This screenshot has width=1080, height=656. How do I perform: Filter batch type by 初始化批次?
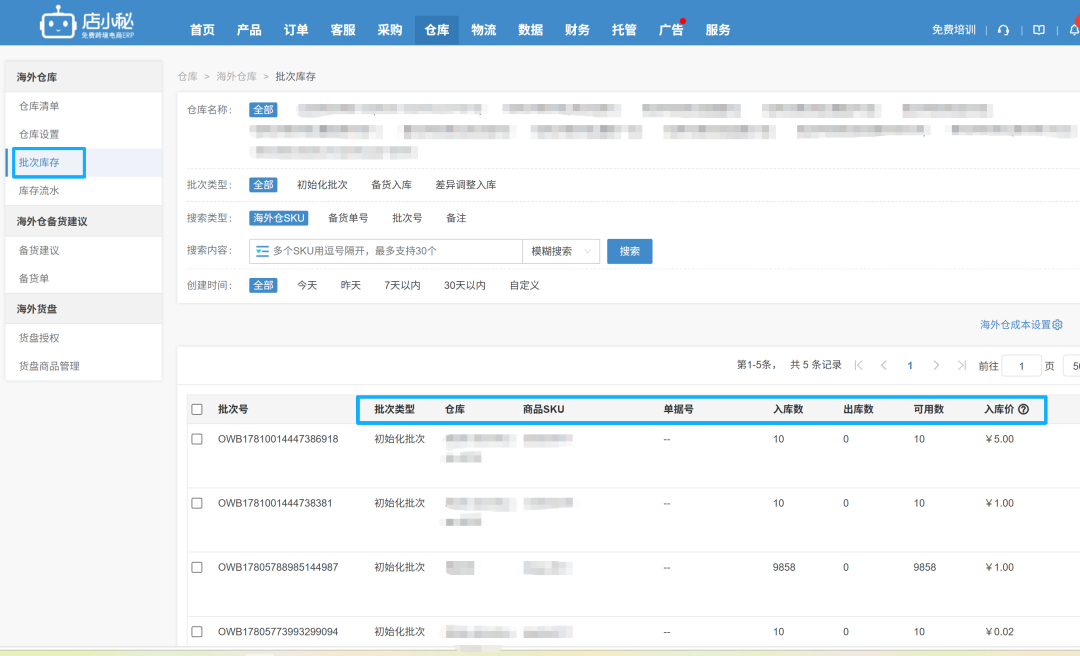click(x=322, y=185)
